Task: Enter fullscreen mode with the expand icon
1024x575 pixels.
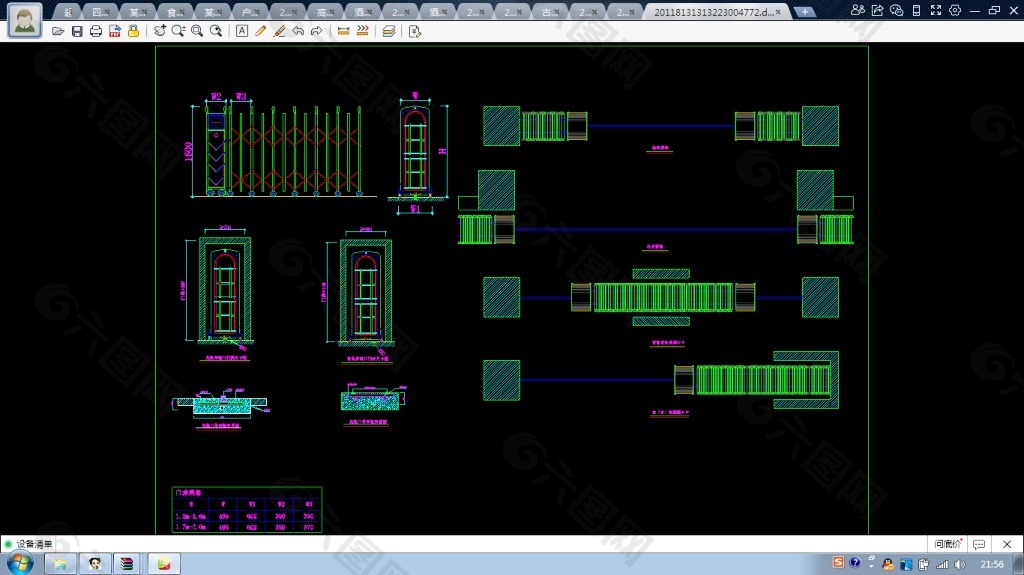Action: [936, 10]
